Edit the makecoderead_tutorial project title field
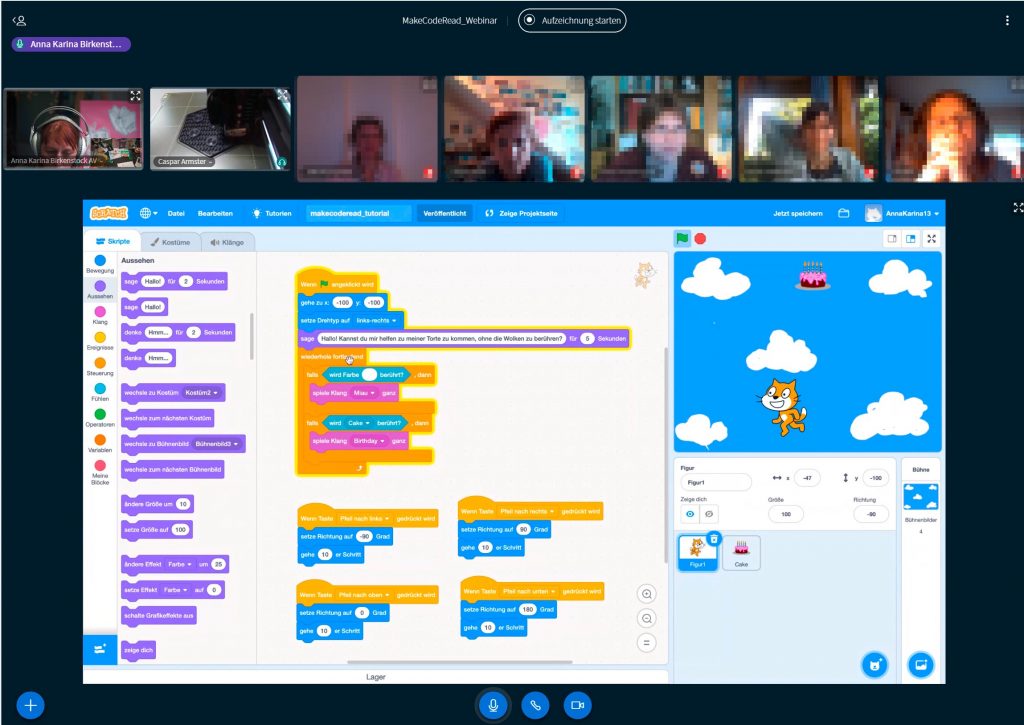1024x725 pixels. 359,213
